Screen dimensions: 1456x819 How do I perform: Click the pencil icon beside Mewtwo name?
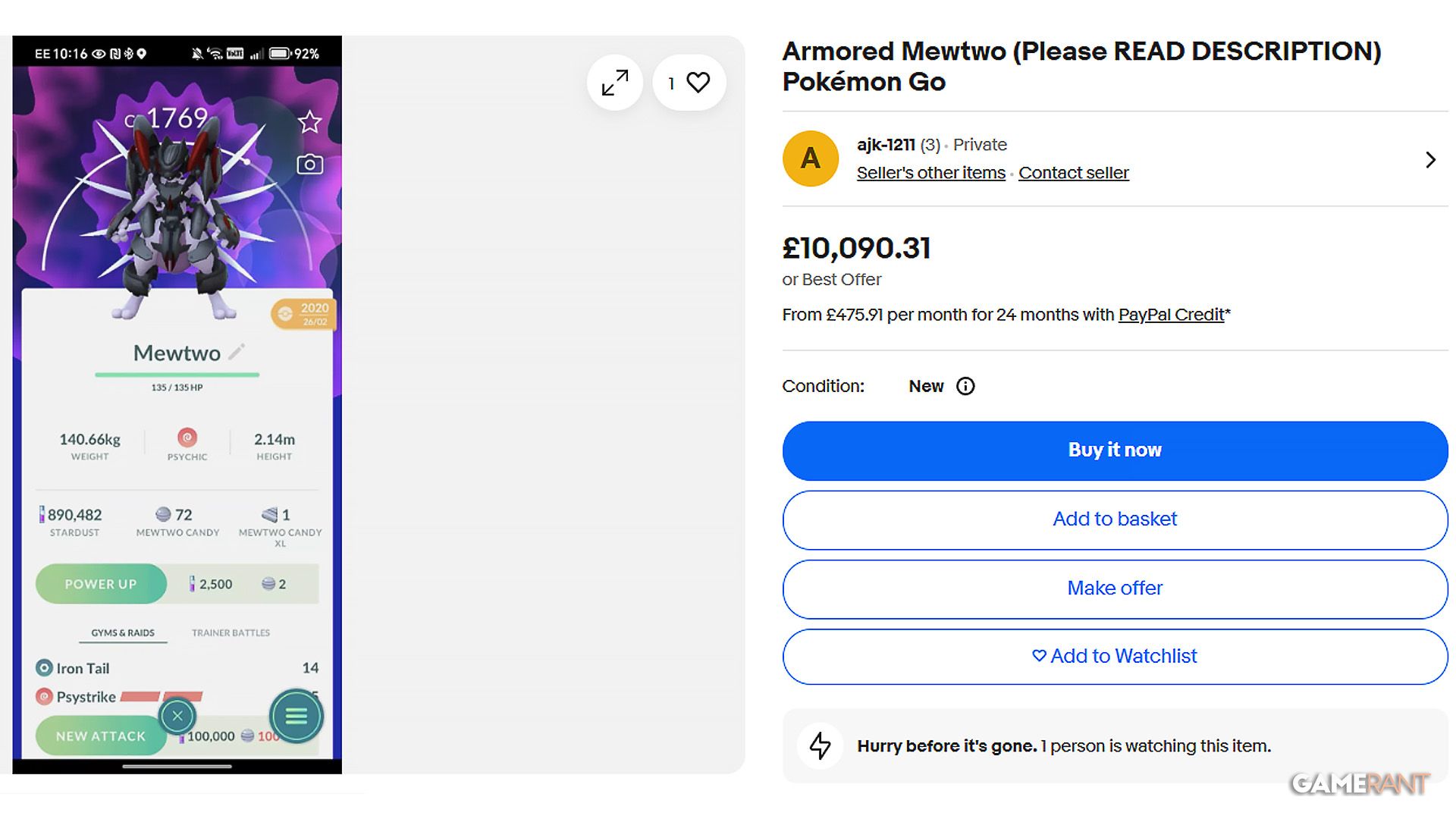point(237,351)
